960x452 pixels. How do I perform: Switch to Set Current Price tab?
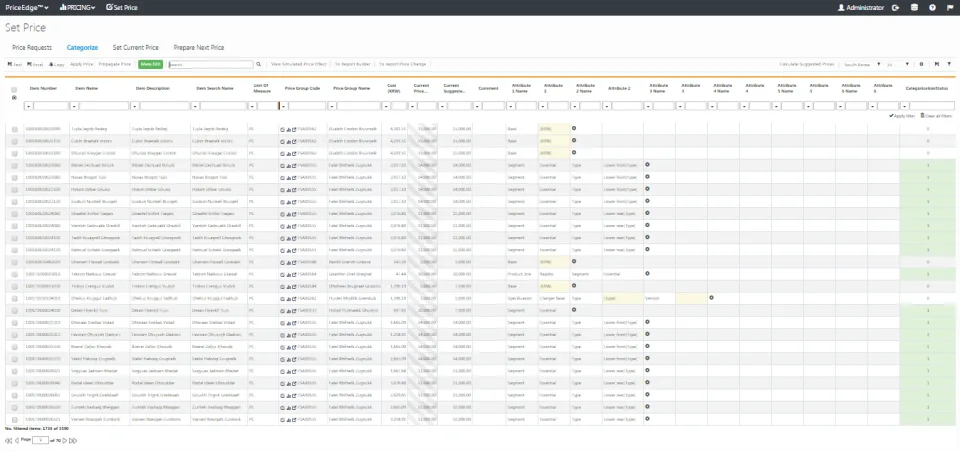pos(135,47)
